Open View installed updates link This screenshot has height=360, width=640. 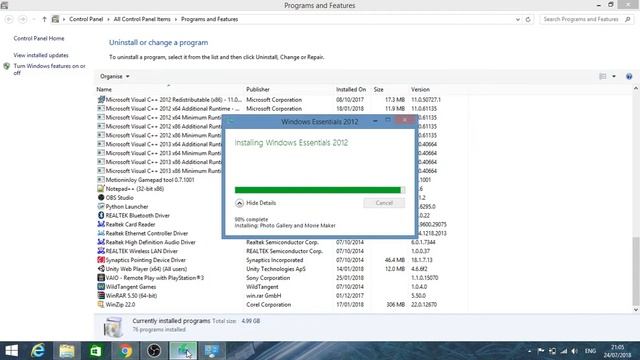41,55
